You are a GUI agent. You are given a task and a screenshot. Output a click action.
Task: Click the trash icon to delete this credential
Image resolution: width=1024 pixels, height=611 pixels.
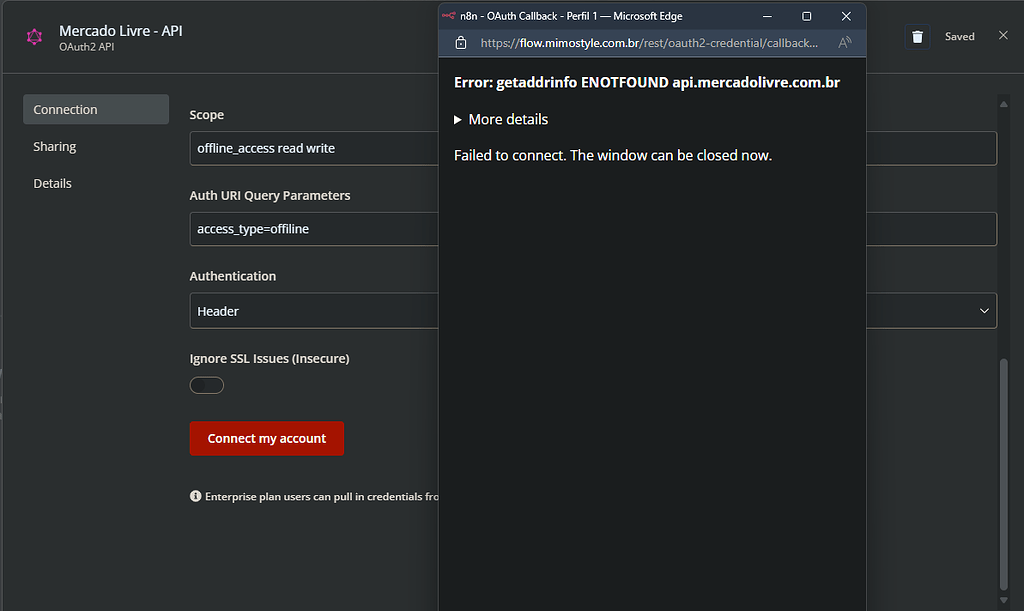point(917,36)
